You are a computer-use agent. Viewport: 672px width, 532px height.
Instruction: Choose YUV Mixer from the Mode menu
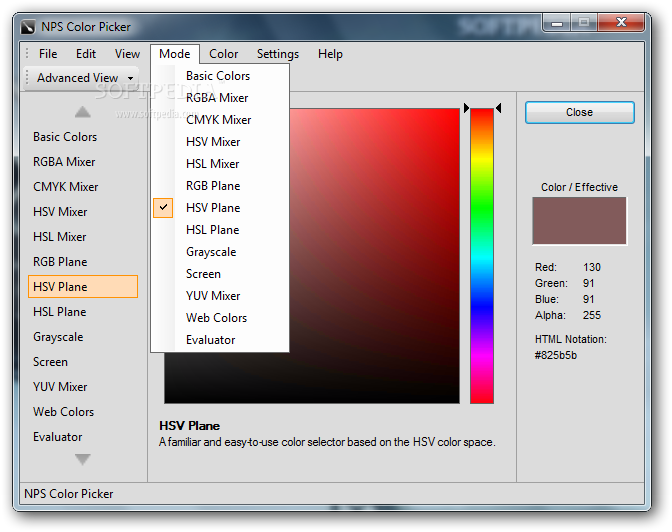coord(220,296)
